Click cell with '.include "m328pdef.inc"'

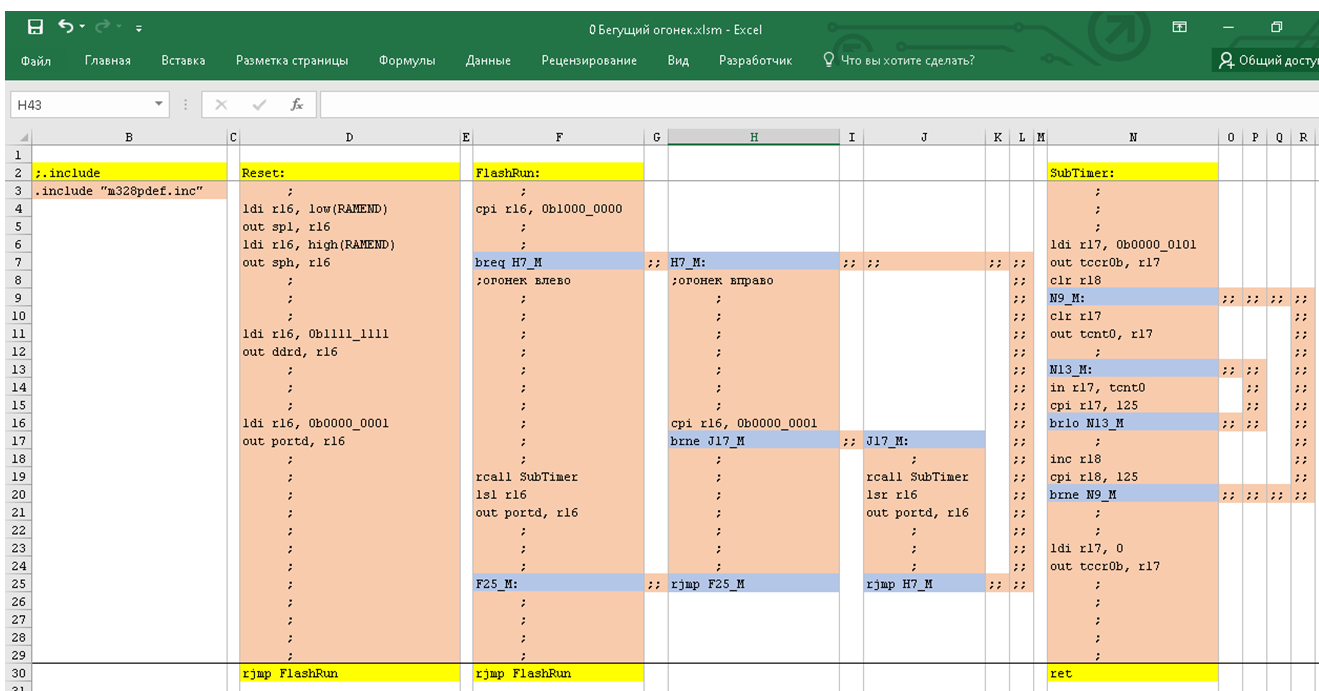coord(130,191)
